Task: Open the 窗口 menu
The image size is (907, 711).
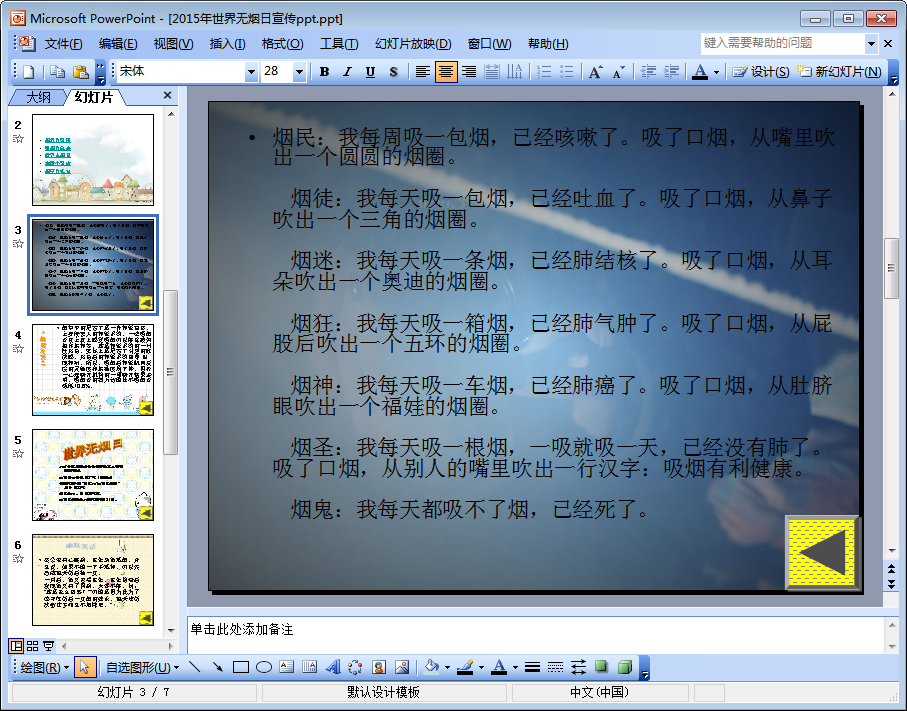Action: point(489,44)
